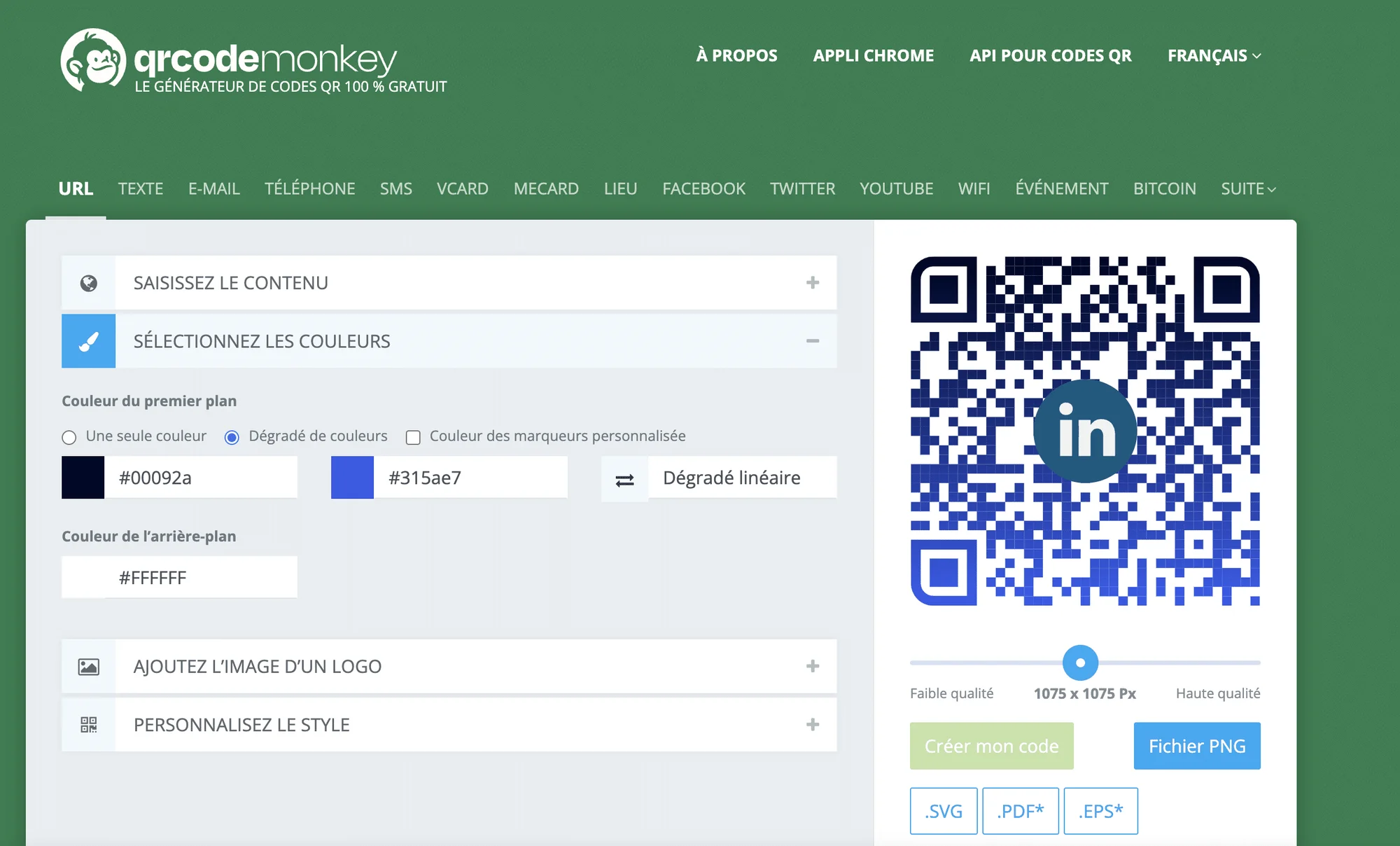
Task: Switch to the URL tab
Action: tap(76, 188)
